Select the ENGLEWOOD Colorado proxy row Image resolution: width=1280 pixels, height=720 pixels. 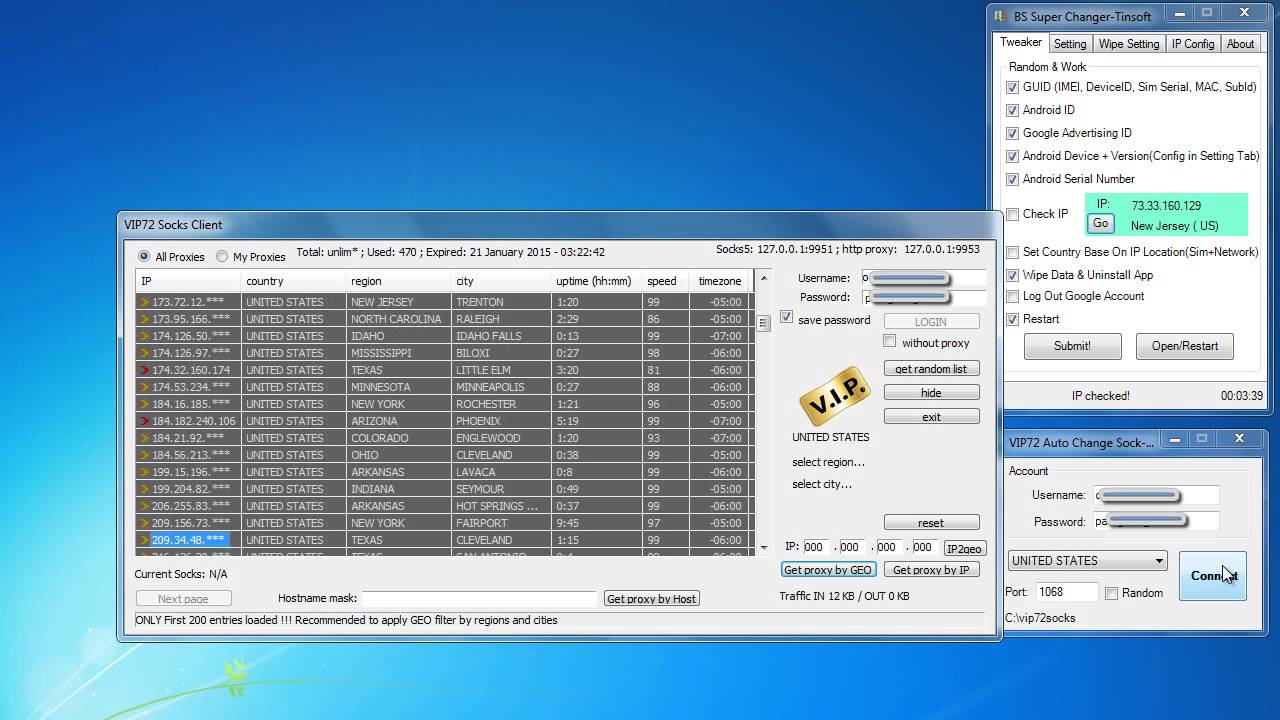(444, 438)
